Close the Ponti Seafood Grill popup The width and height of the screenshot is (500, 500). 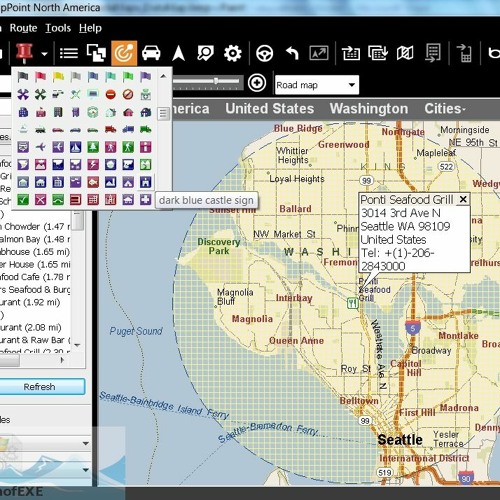(463, 199)
